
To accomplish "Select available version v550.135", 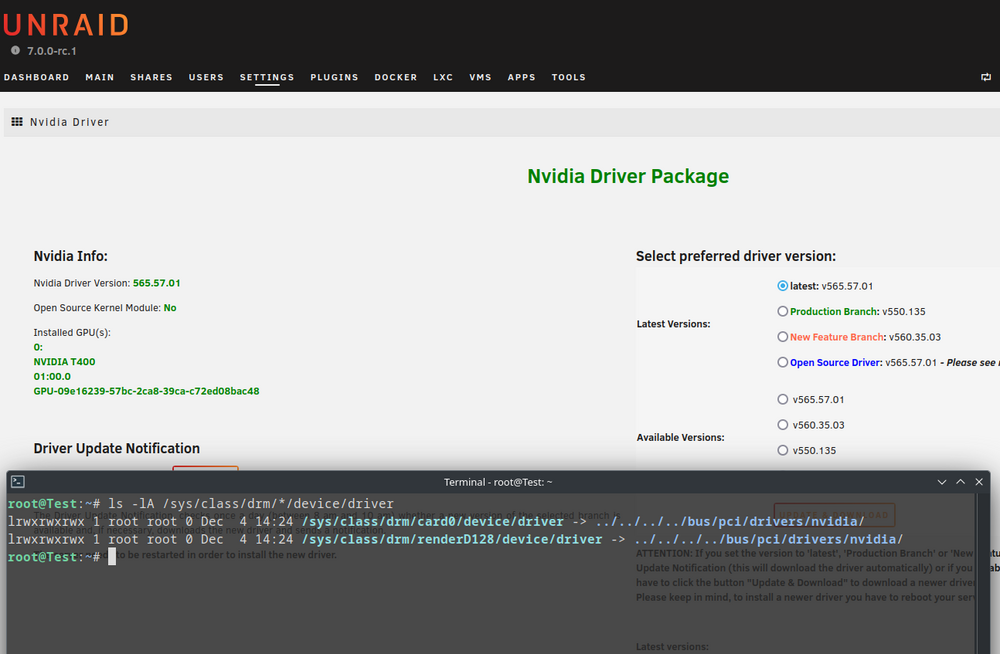I will [x=783, y=450].
